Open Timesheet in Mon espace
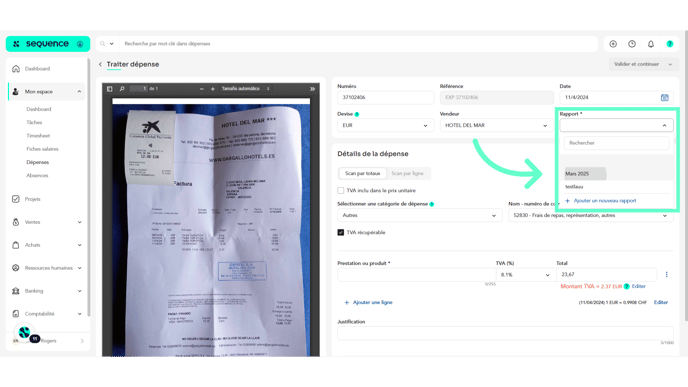Viewport: 688px width, 387px height. click(x=38, y=136)
